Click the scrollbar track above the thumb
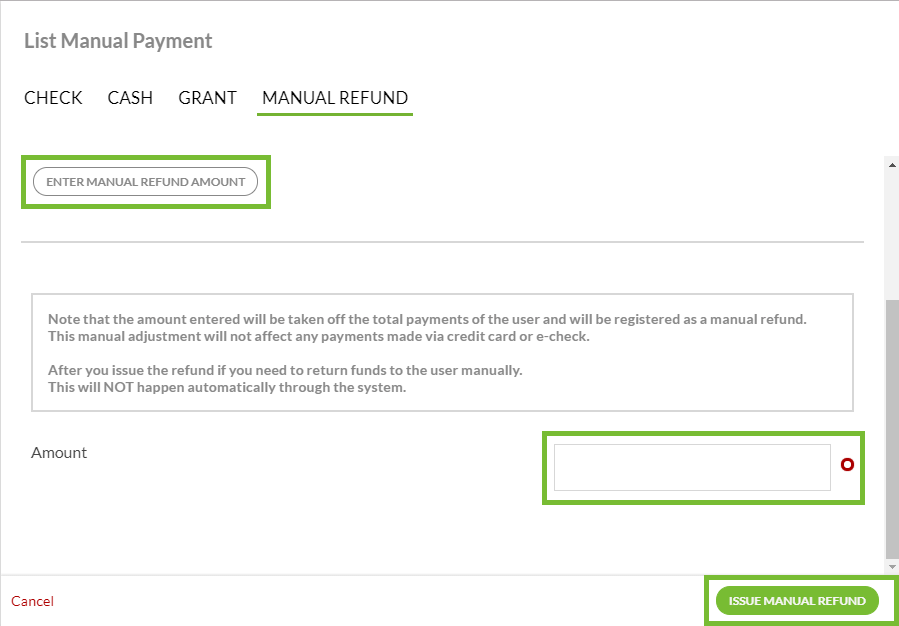The width and height of the screenshot is (899, 626). coord(891,230)
